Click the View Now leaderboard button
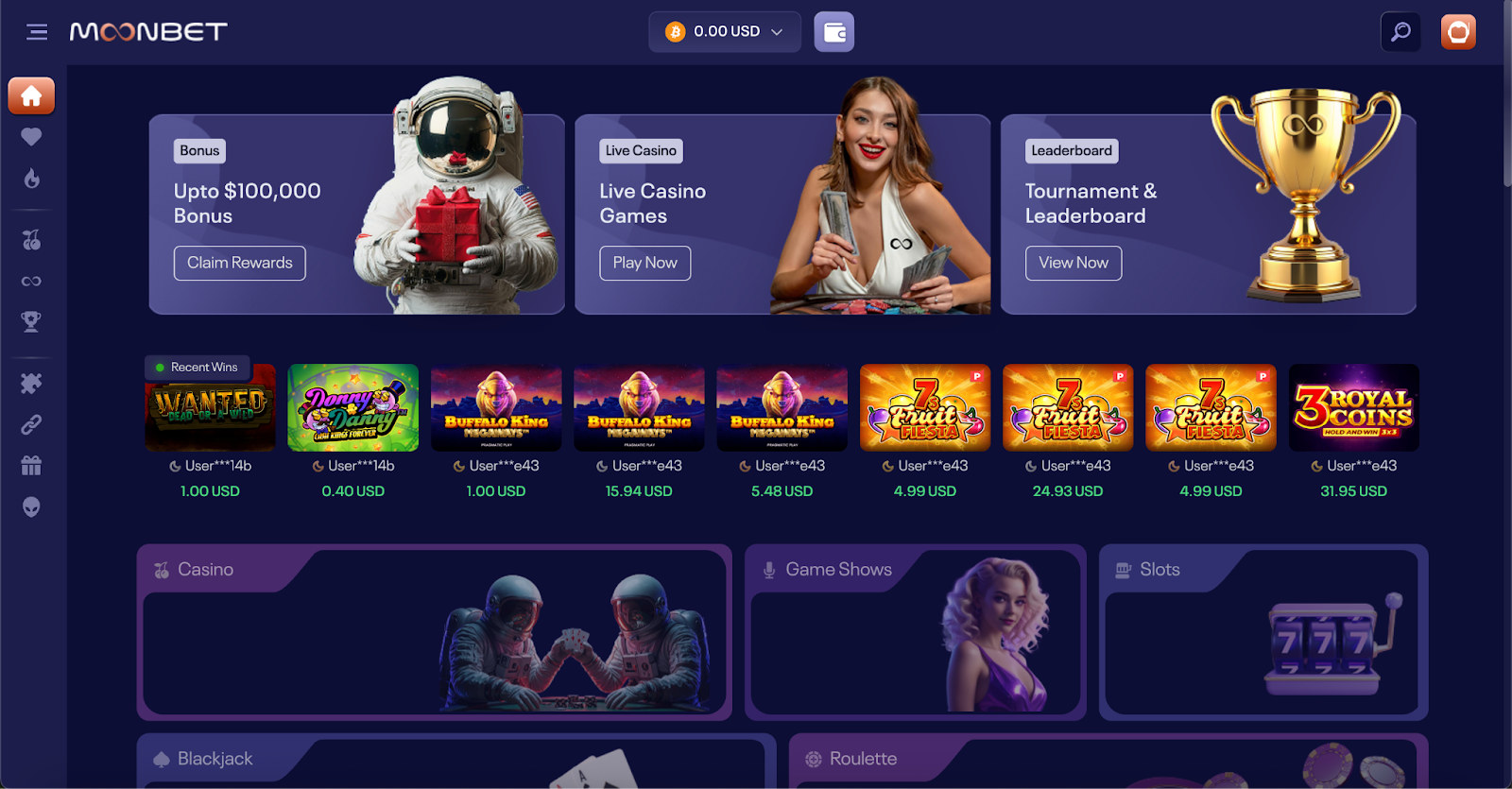The height and width of the screenshot is (789, 1512). tap(1074, 263)
